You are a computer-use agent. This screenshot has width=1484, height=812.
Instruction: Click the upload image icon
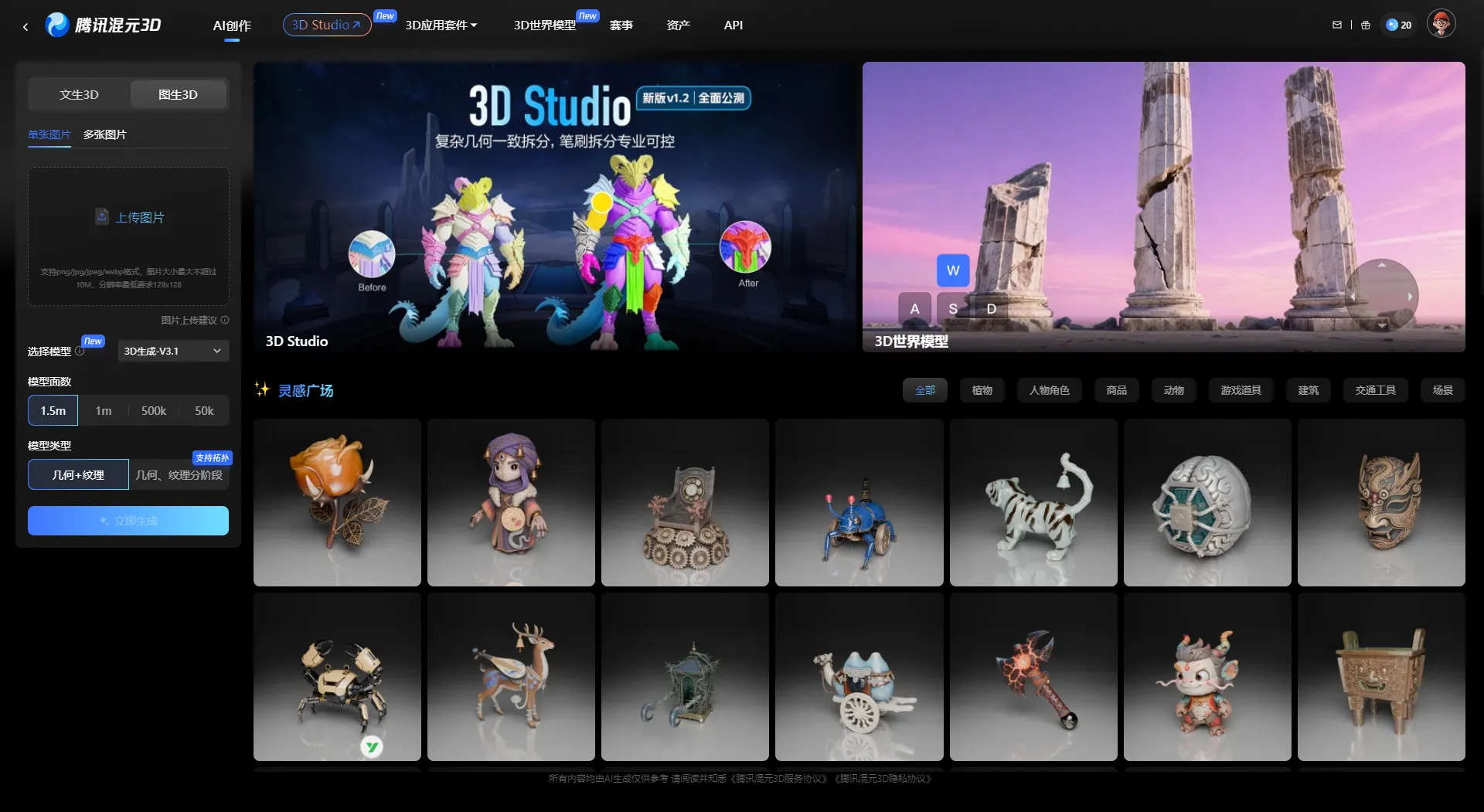tap(102, 216)
